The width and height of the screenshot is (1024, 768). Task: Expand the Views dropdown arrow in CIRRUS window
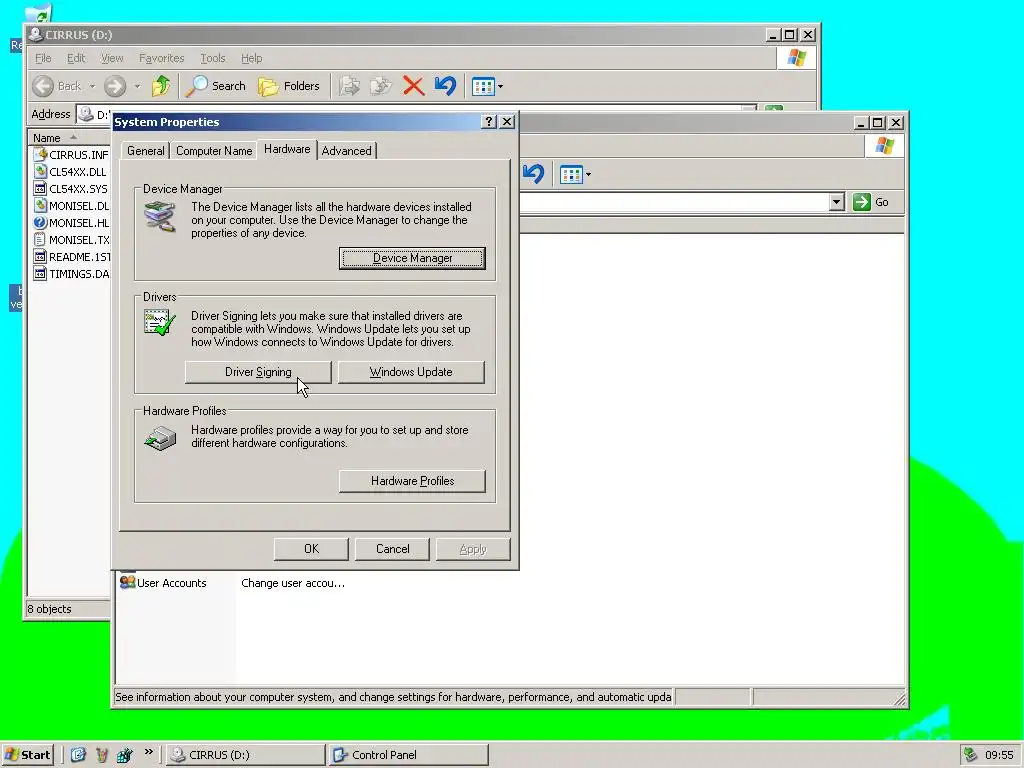tap(500, 86)
